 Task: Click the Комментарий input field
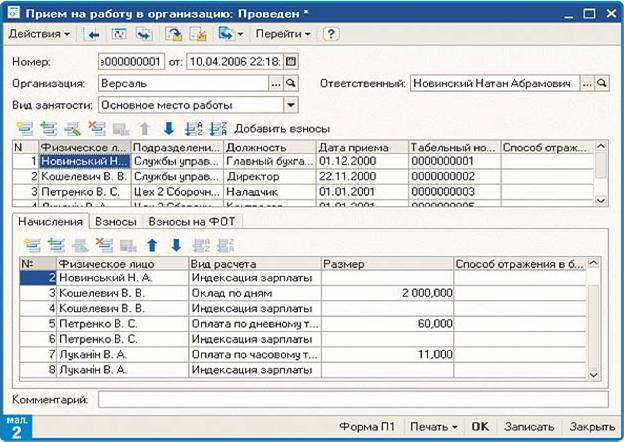coord(353,399)
